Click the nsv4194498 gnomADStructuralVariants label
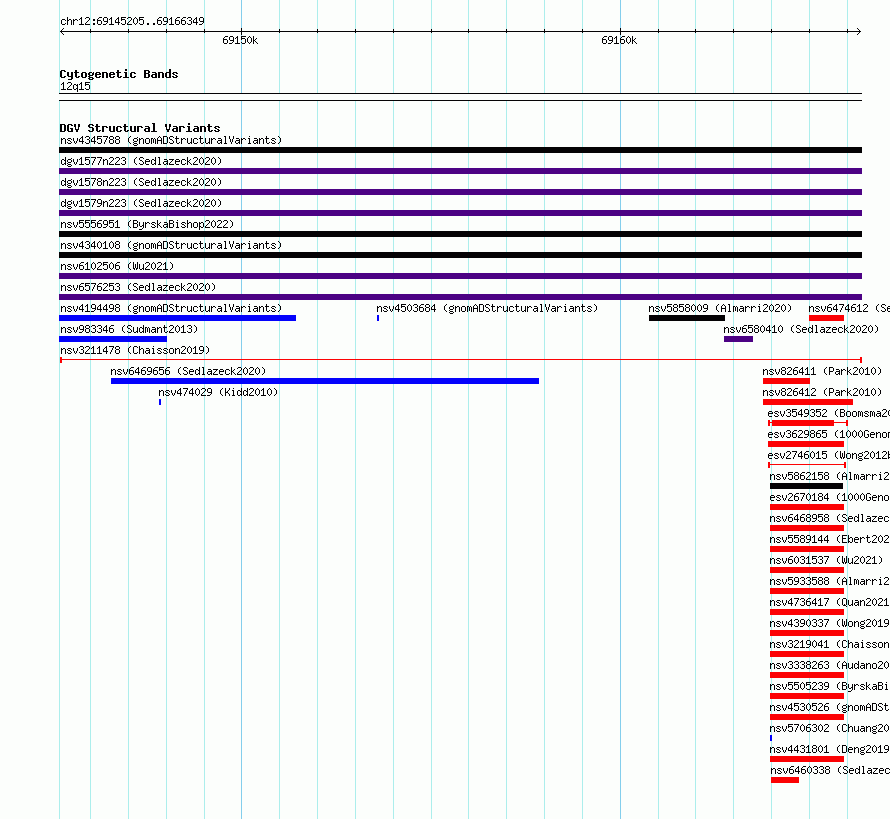Image resolution: width=890 pixels, height=819 pixels. (x=171, y=308)
